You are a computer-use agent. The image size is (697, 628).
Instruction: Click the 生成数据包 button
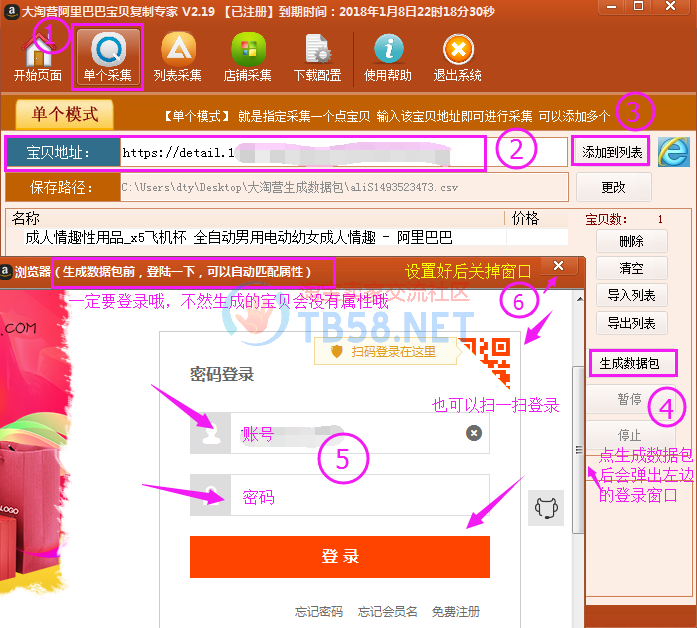(x=633, y=363)
